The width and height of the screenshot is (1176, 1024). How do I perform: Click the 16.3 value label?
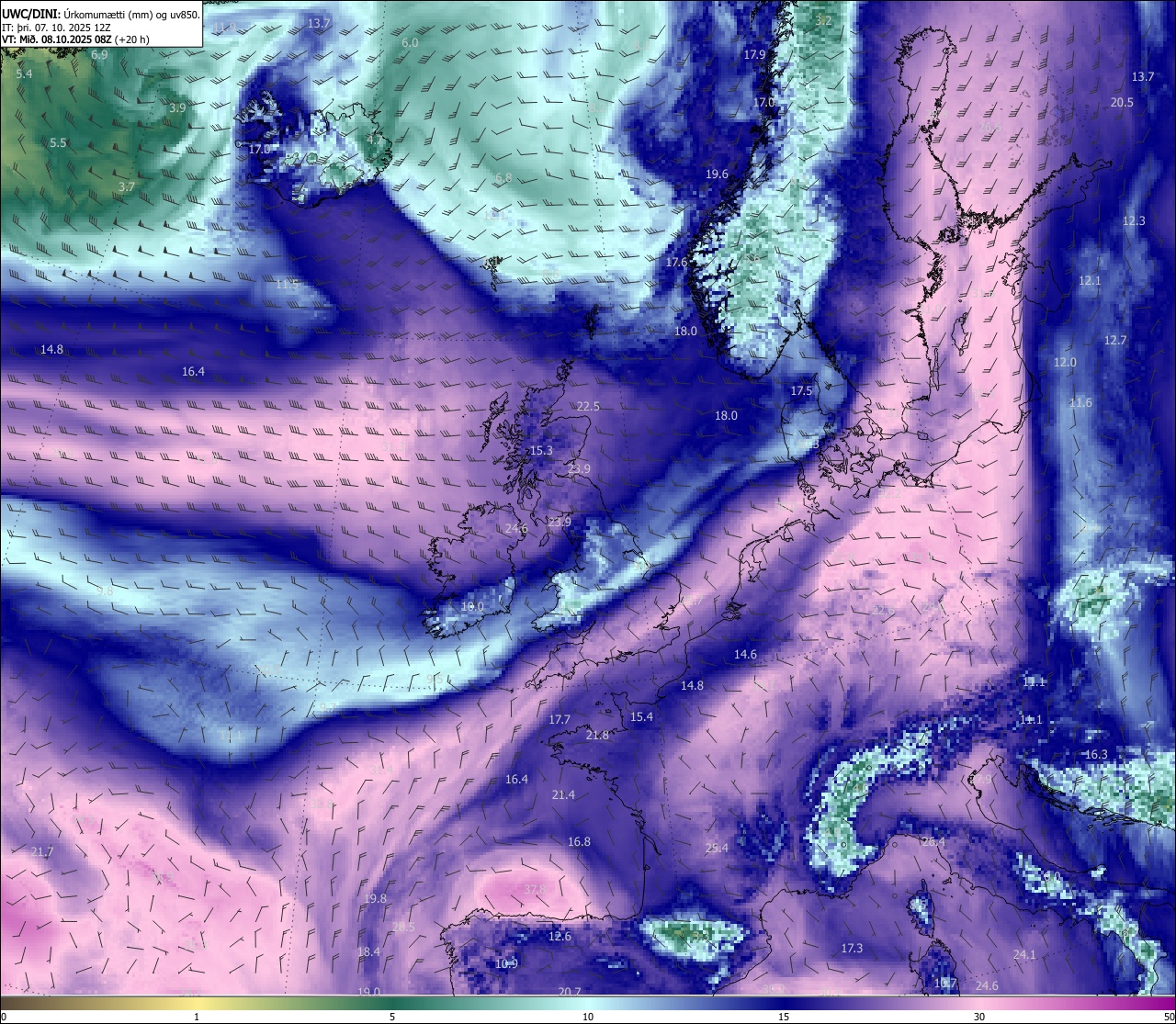1096,755
